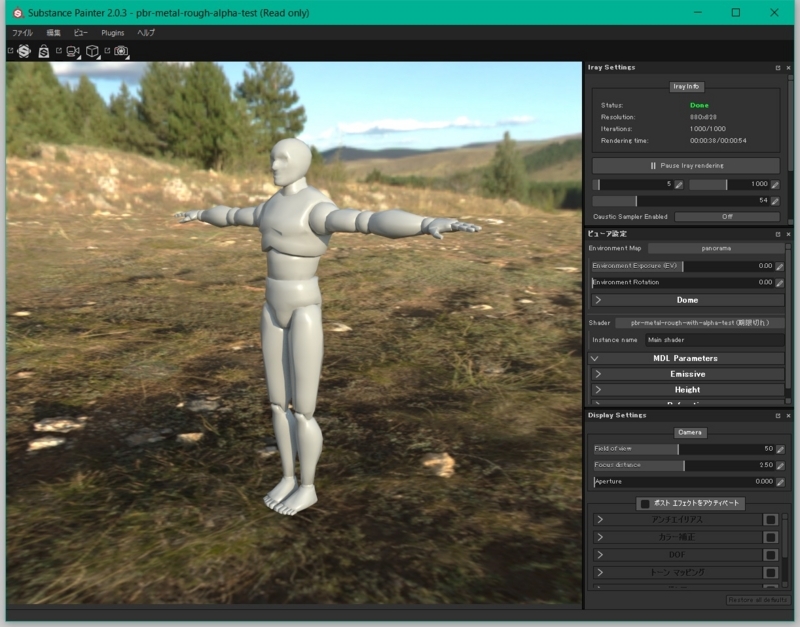This screenshot has width=800, height=627.
Task: Open the Substance Share bag icon
Action: (x=44, y=51)
